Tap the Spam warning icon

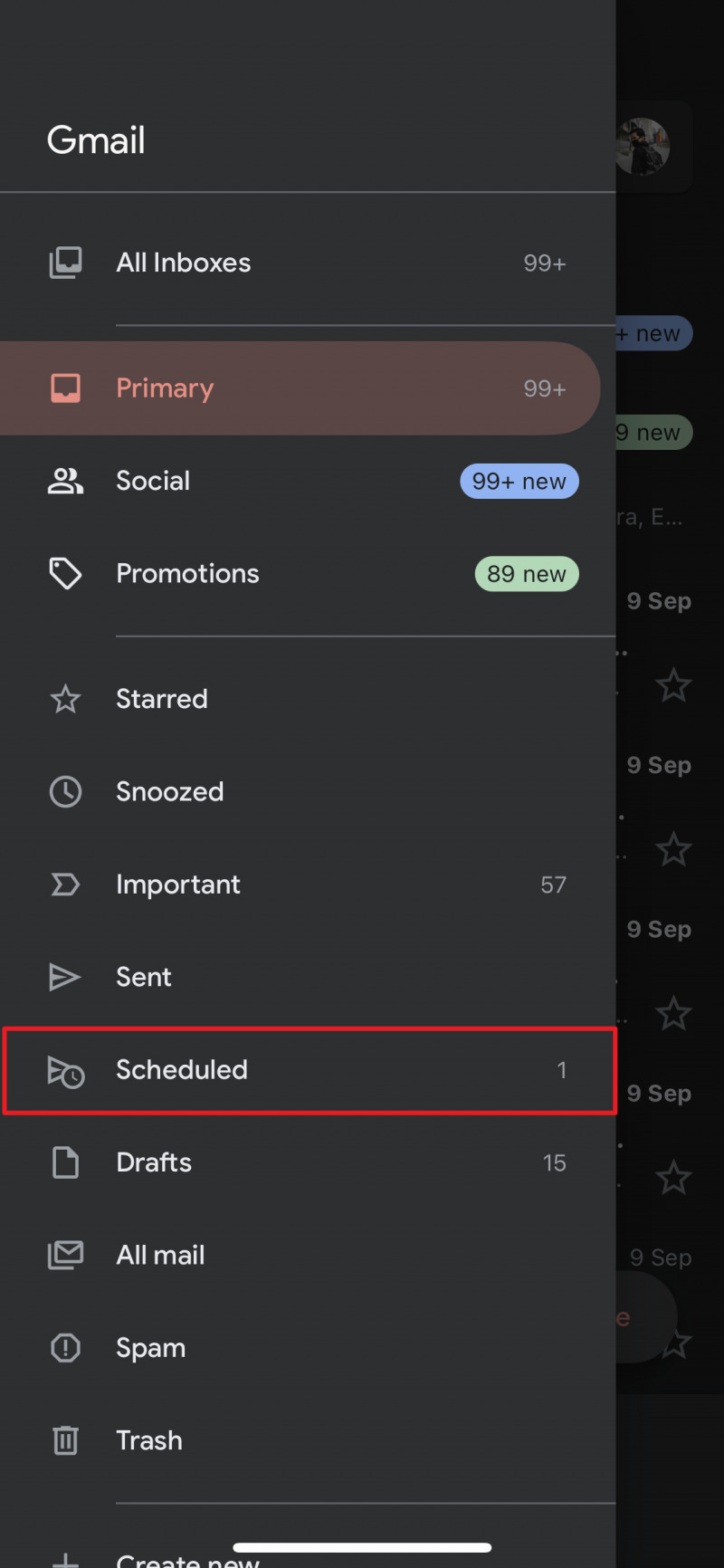click(65, 1348)
